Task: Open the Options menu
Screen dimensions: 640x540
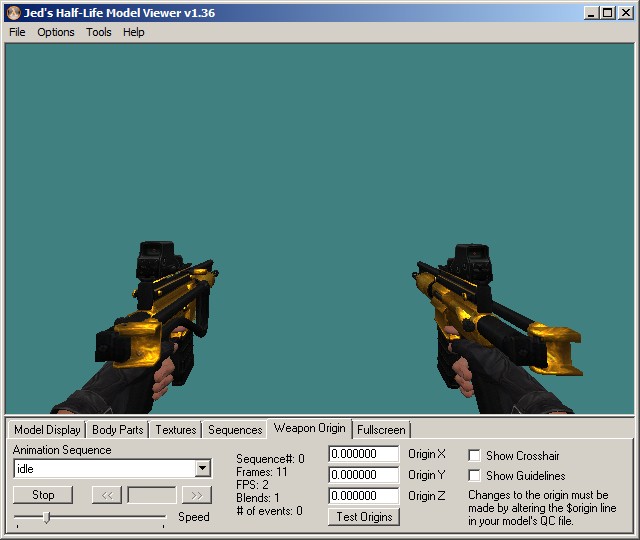Action: [x=56, y=32]
